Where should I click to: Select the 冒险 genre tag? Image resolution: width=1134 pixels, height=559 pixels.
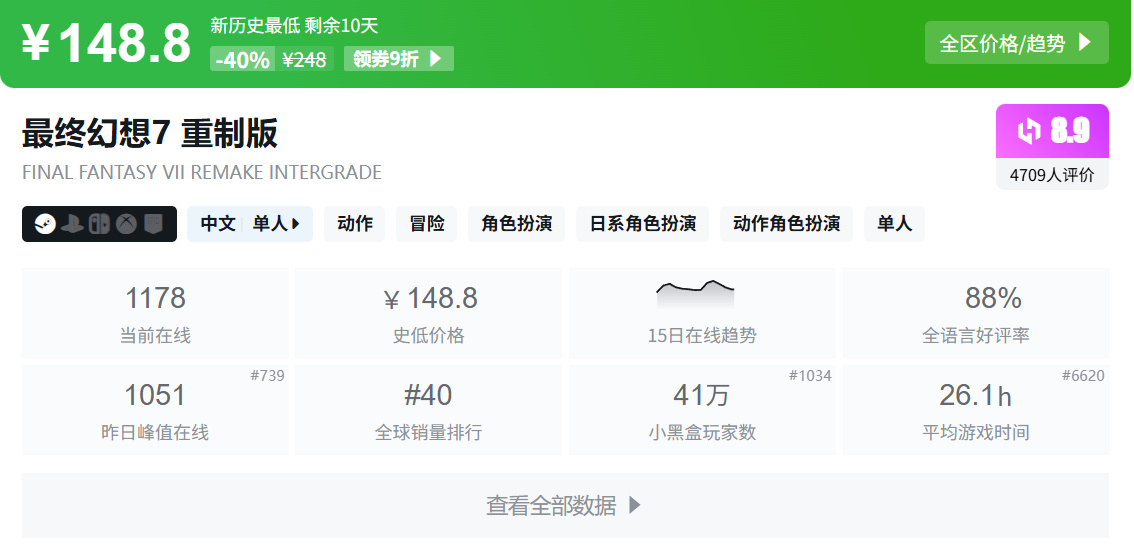click(x=427, y=224)
